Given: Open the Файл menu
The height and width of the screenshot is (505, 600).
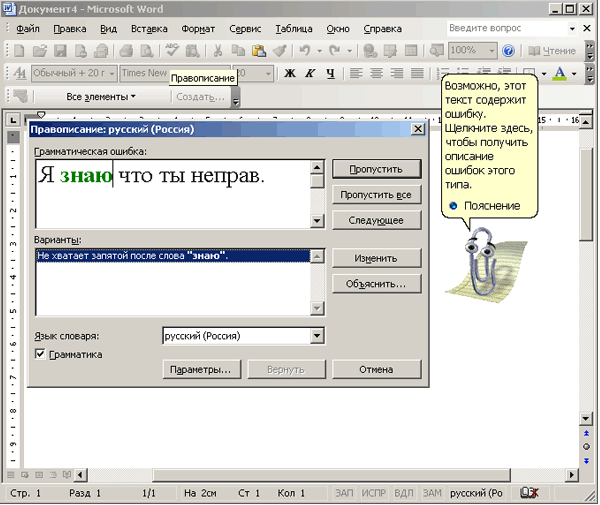Looking at the screenshot, I should [x=28, y=29].
